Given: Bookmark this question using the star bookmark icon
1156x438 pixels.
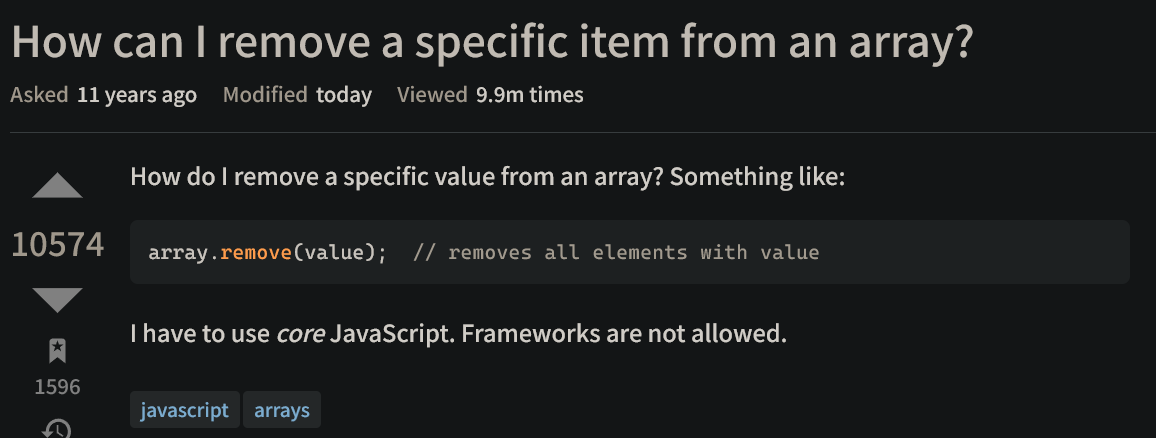Looking at the screenshot, I should click(x=58, y=351).
